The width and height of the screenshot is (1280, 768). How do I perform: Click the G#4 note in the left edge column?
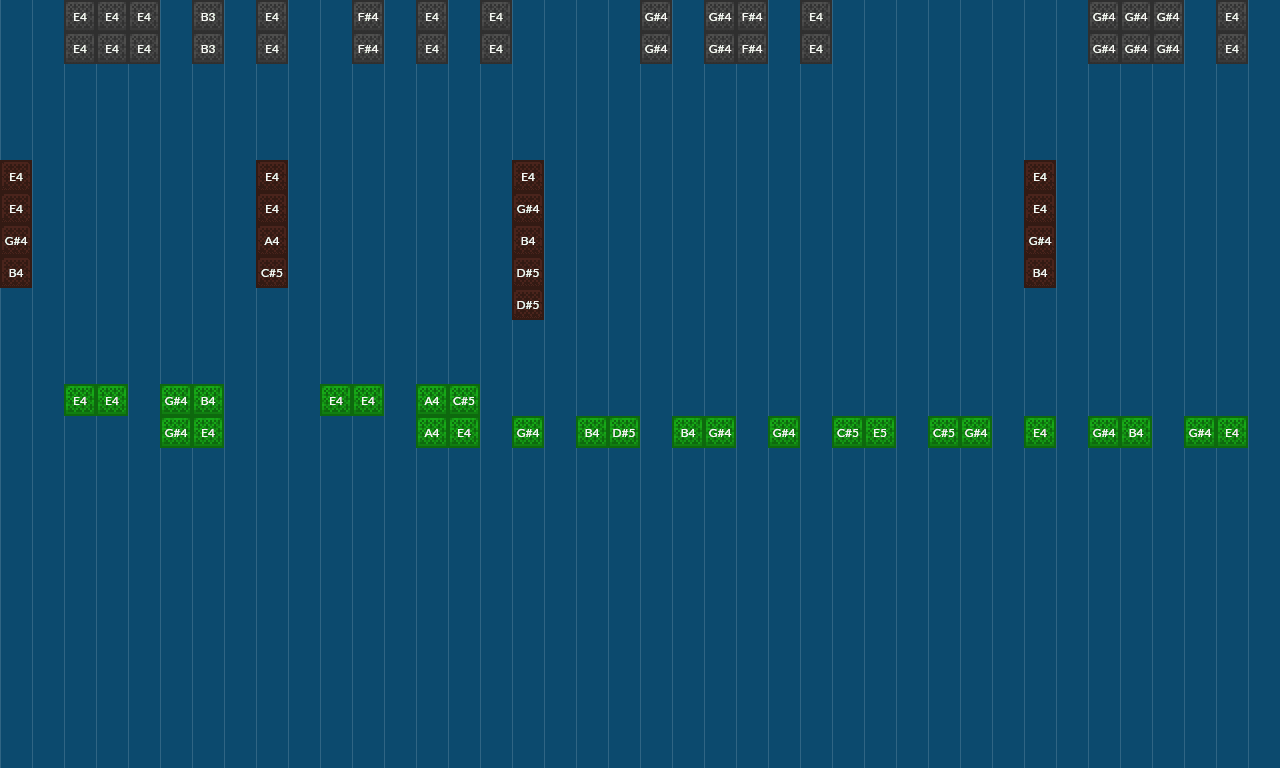[x=15, y=241]
